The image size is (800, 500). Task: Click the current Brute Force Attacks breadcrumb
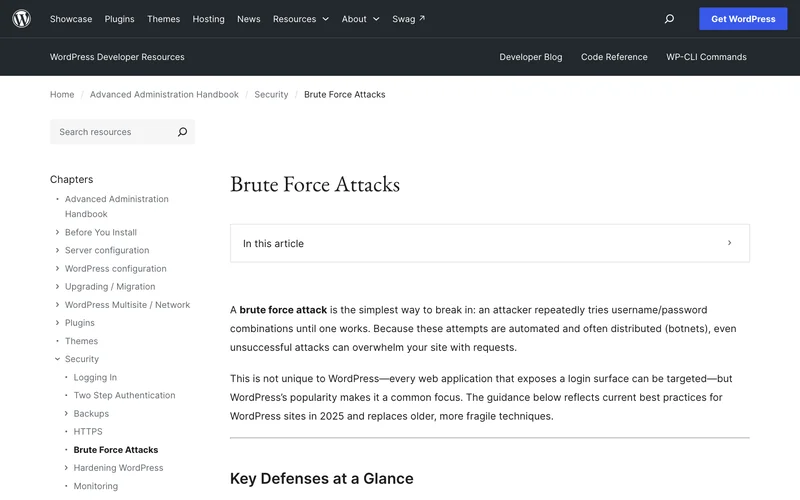(x=344, y=94)
